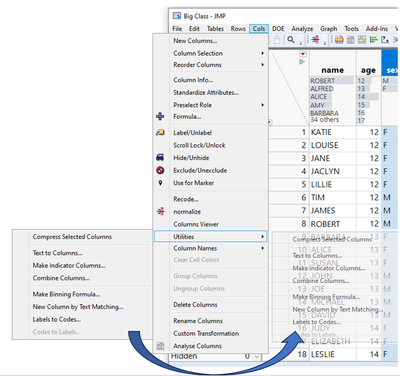The width and height of the screenshot is (400, 376).
Task: Open the Analyze menu
Action: coord(302,29)
